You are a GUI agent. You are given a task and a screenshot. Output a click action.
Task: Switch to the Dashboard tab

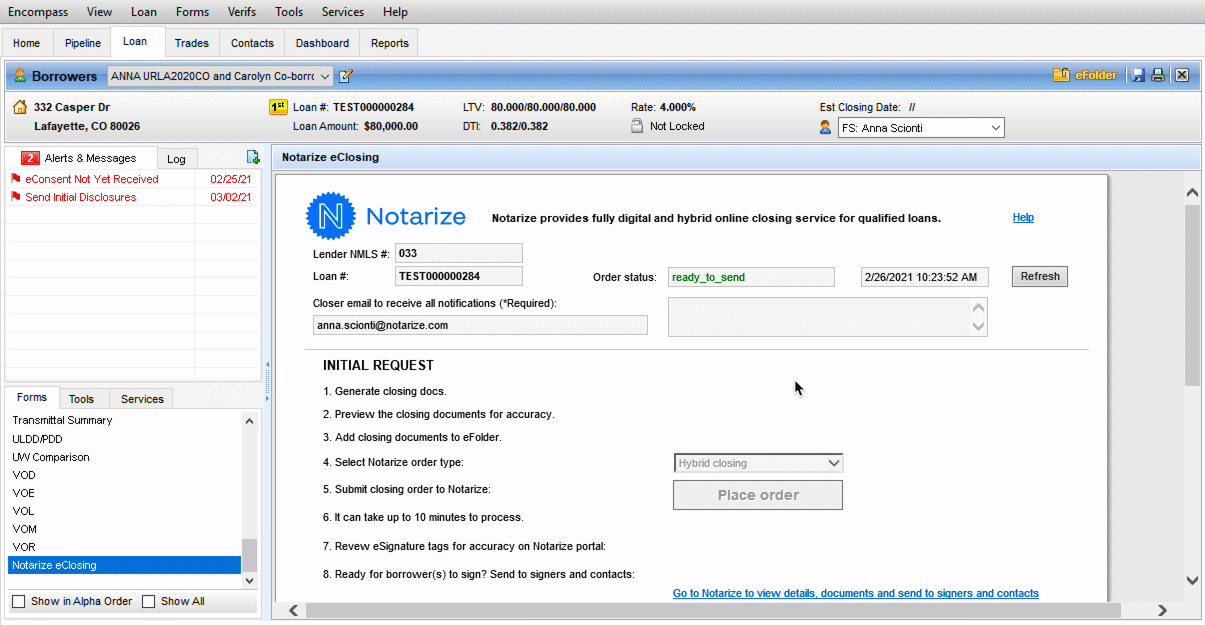click(322, 43)
